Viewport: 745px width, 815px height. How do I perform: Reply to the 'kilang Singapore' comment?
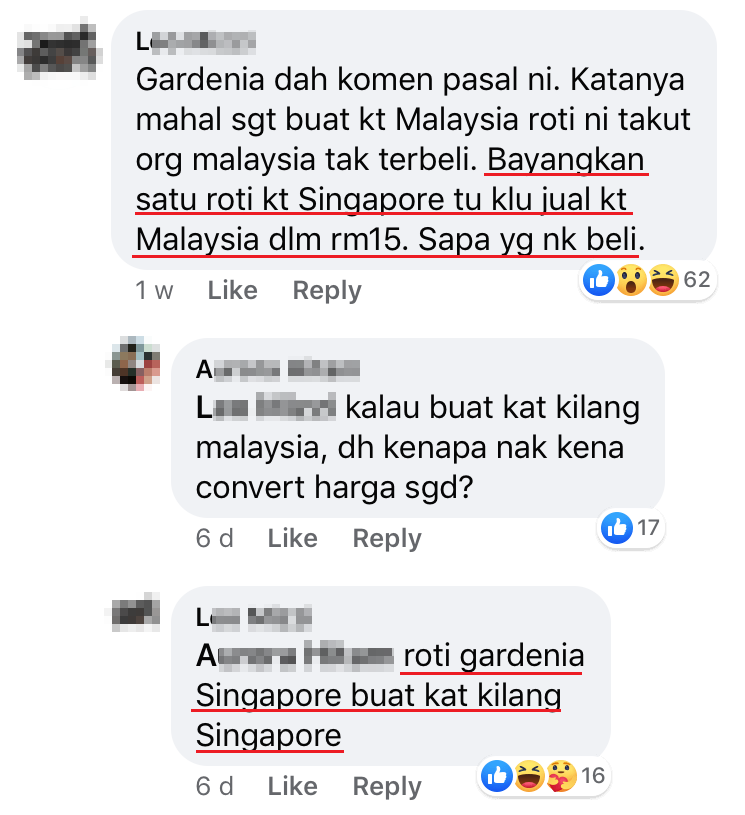click(387, 786)
